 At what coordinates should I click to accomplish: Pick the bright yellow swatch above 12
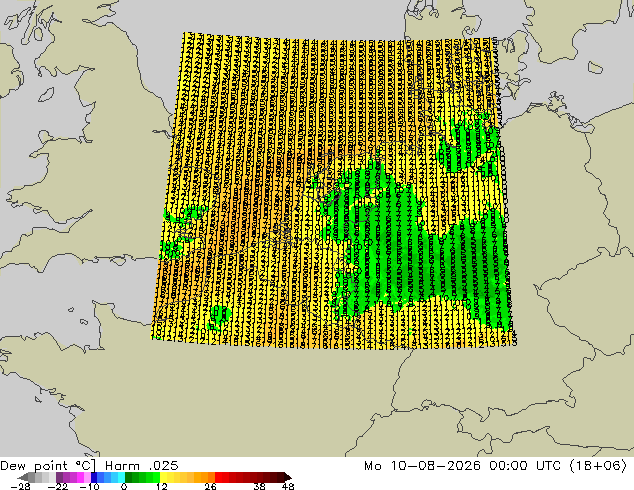point(163,477)
